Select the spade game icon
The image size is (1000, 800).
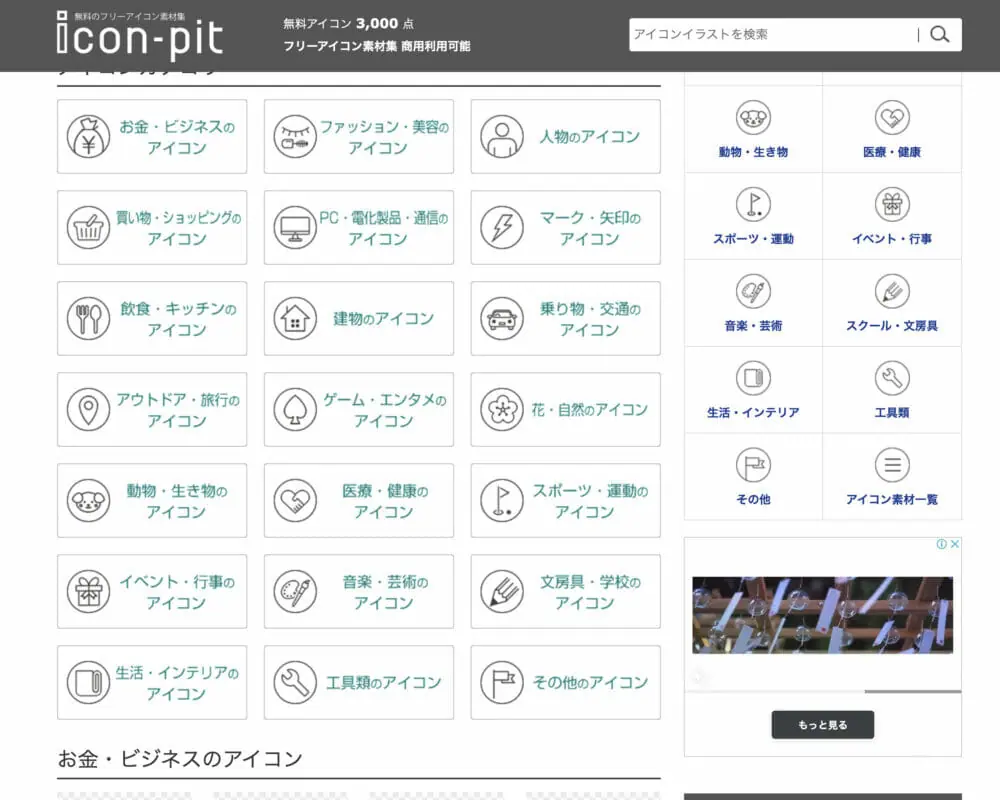point(295,410)
